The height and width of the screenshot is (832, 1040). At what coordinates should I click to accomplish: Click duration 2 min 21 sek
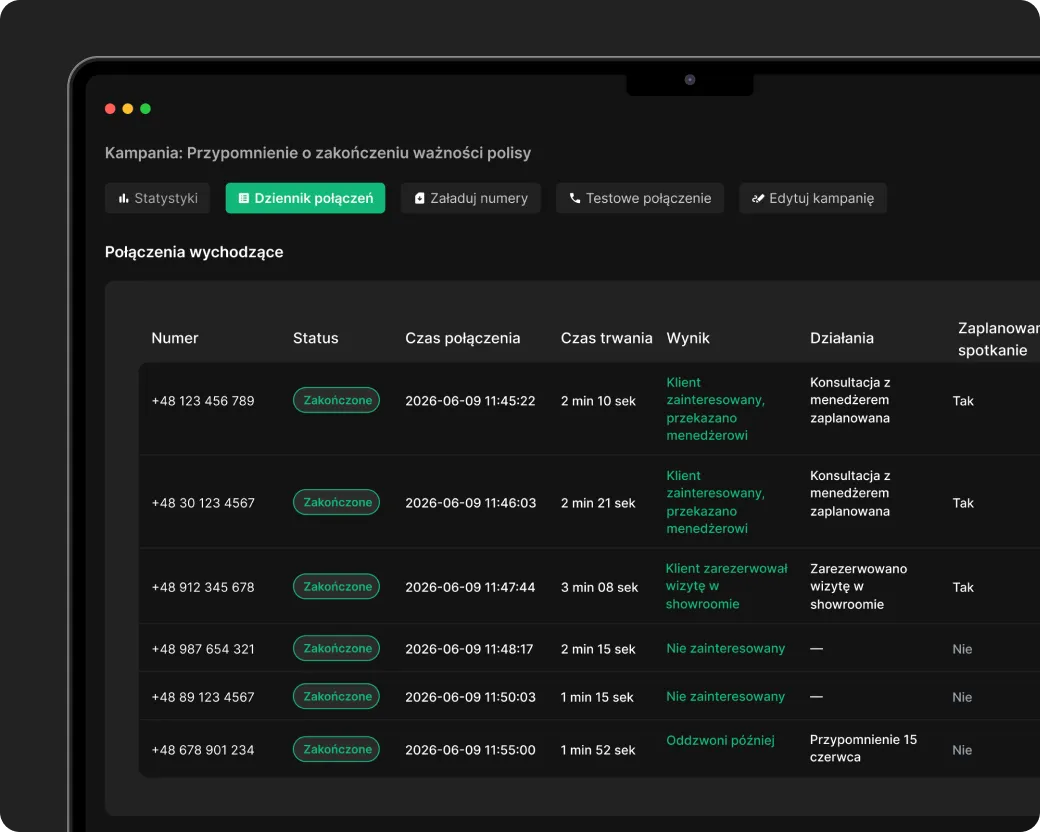tap(598, 503)
